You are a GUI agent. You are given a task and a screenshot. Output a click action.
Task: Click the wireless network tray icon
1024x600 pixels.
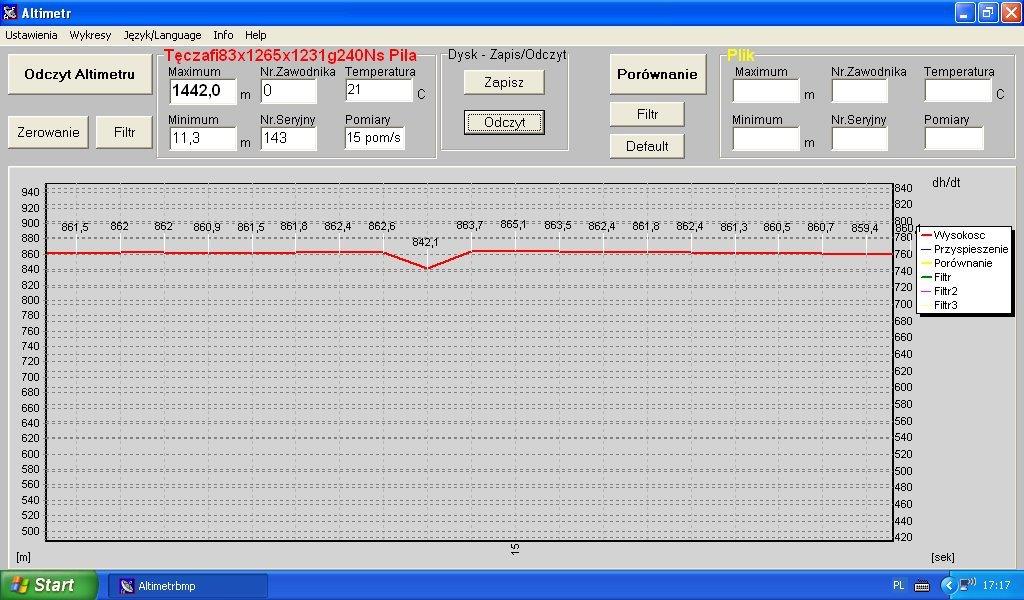[967, 585]
